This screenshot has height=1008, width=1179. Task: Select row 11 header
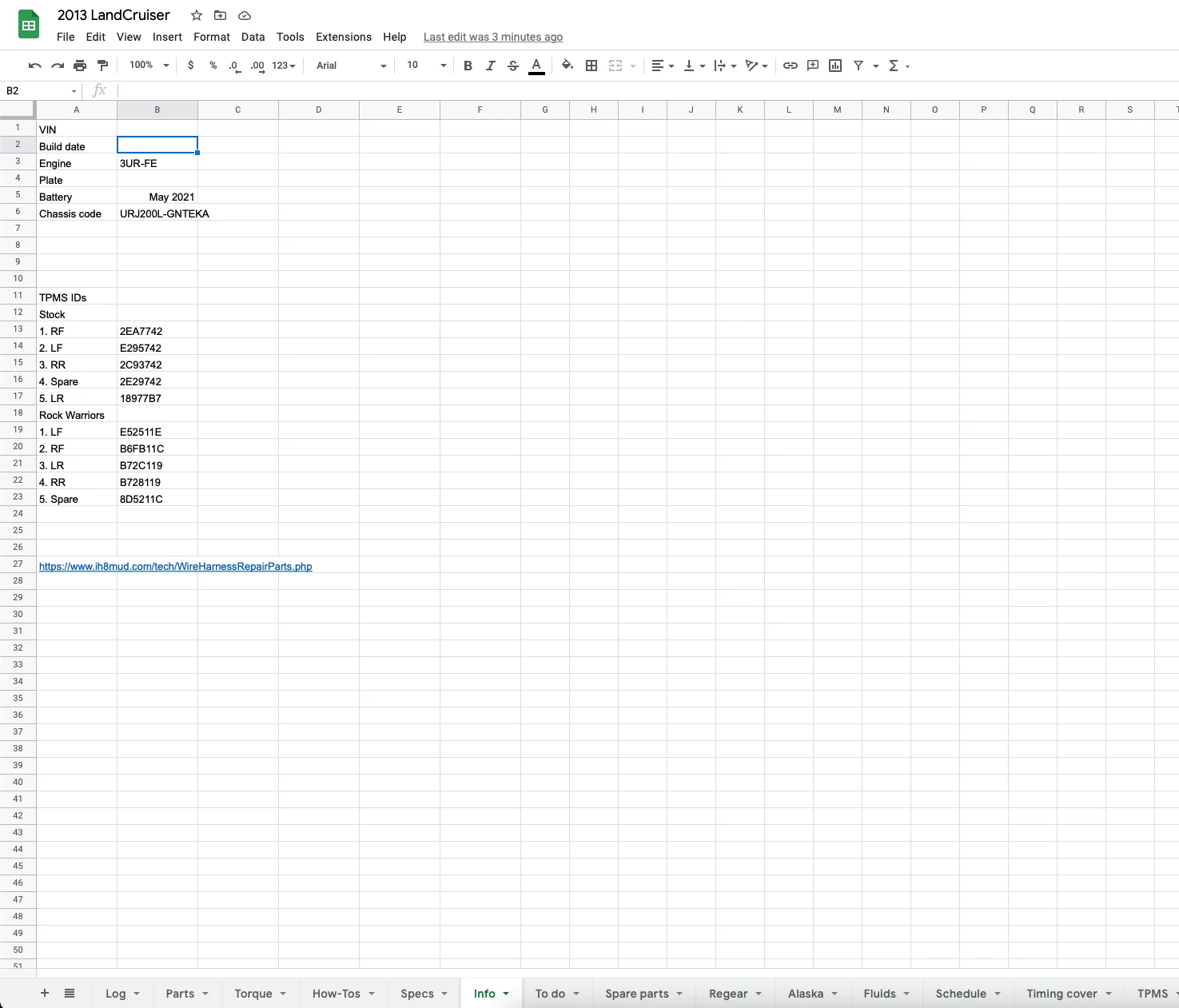pos(18,296)
